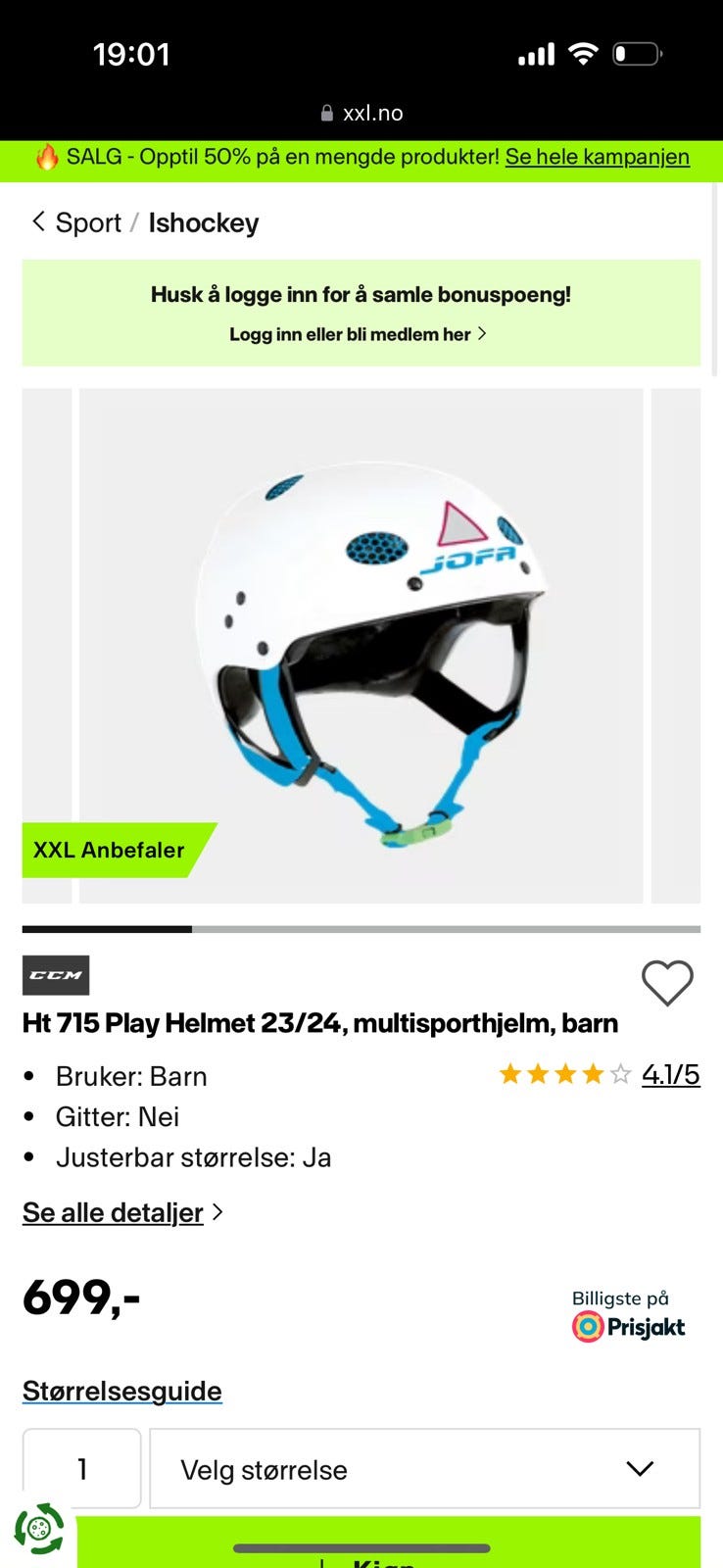
Task: Open Se hele kampanjen link
Action: pos(598,157)
